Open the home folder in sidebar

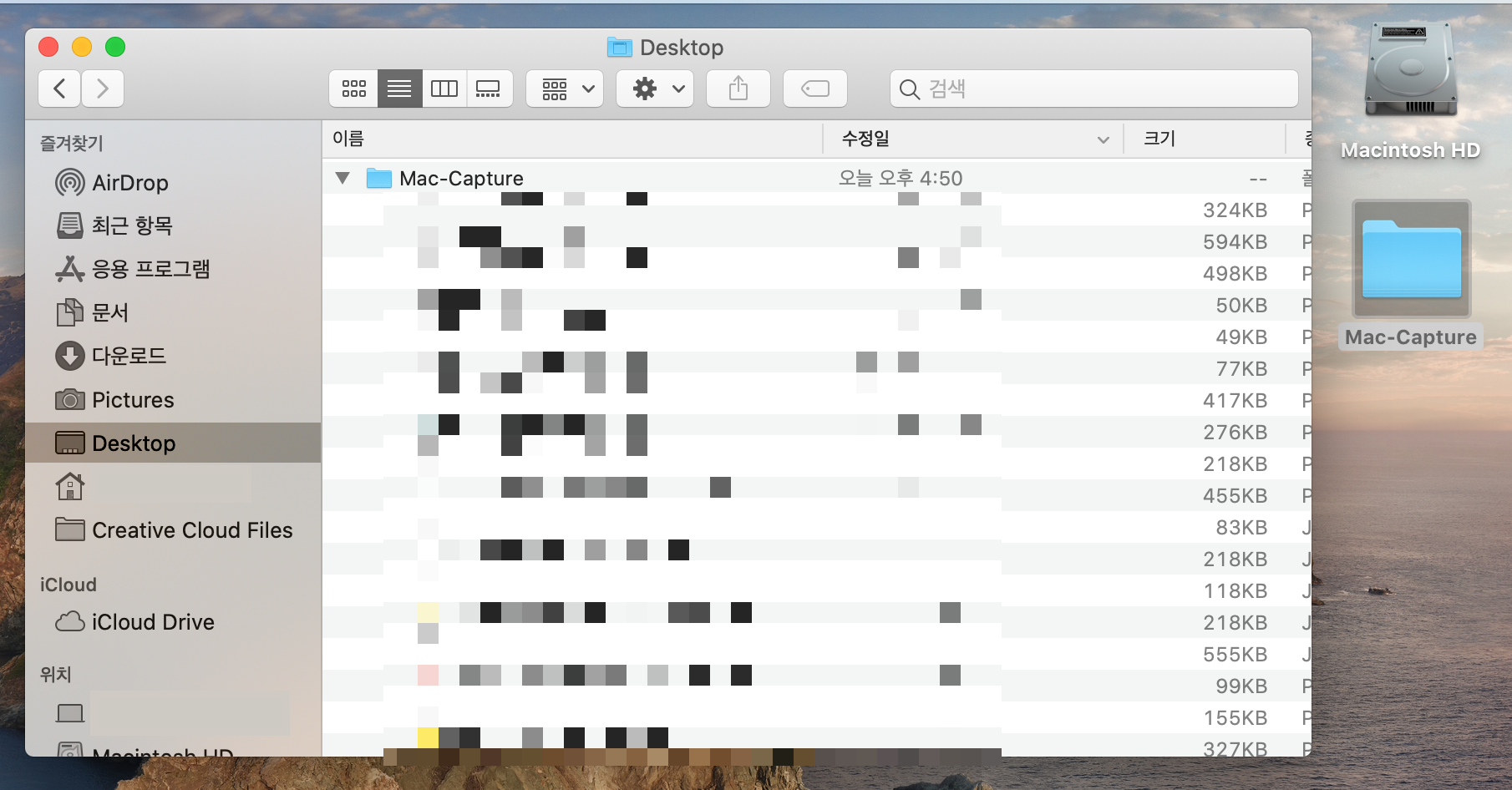coord(173,486)
